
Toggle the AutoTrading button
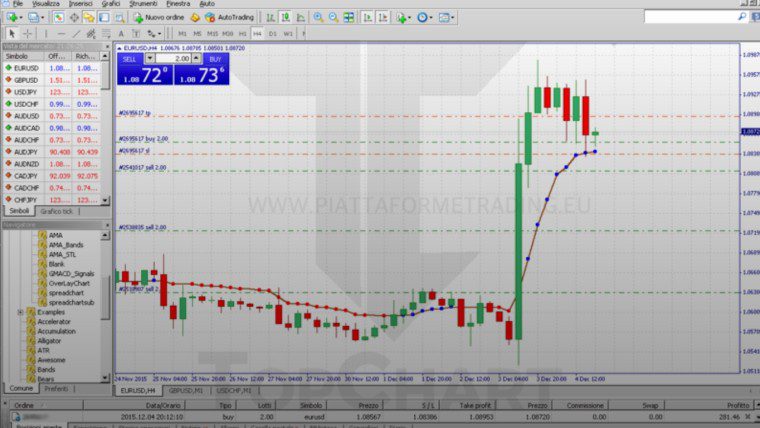point(230,18)
